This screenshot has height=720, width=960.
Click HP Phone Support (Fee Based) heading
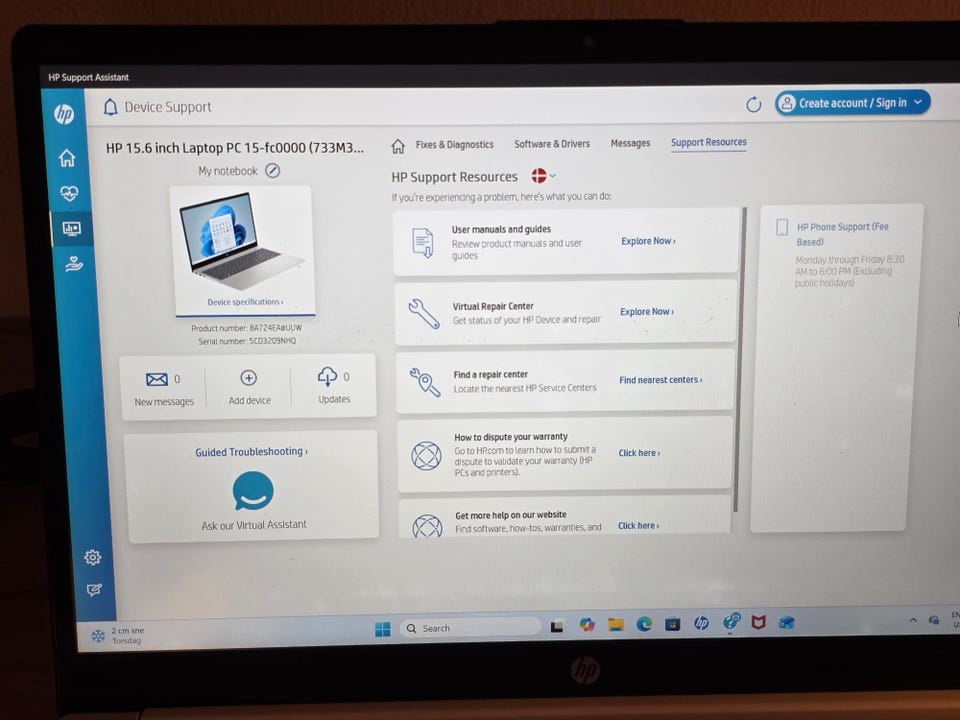click(842, 234)
